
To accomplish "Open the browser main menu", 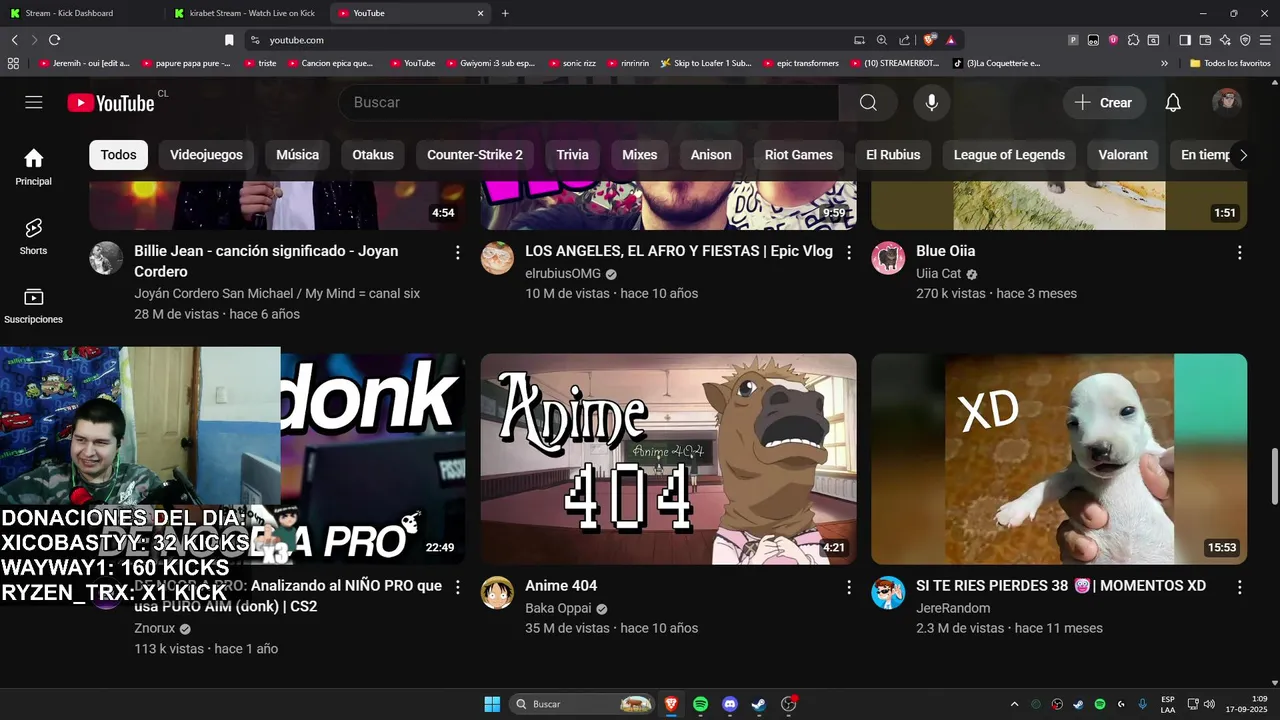I will click(x=1265, y=40).
